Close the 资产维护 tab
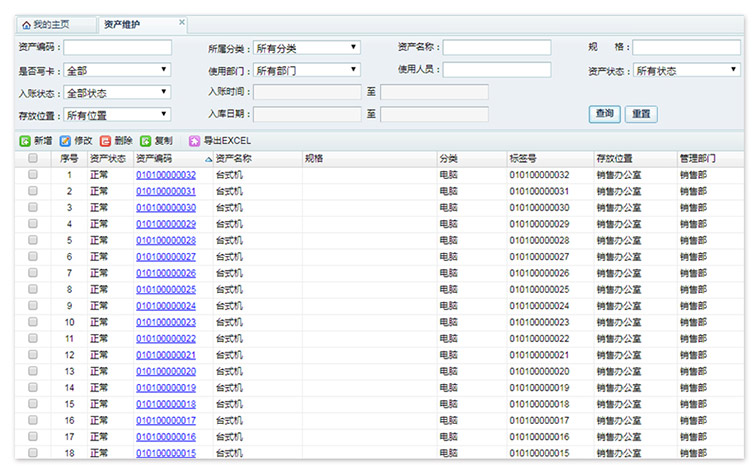 pos(182,22)
